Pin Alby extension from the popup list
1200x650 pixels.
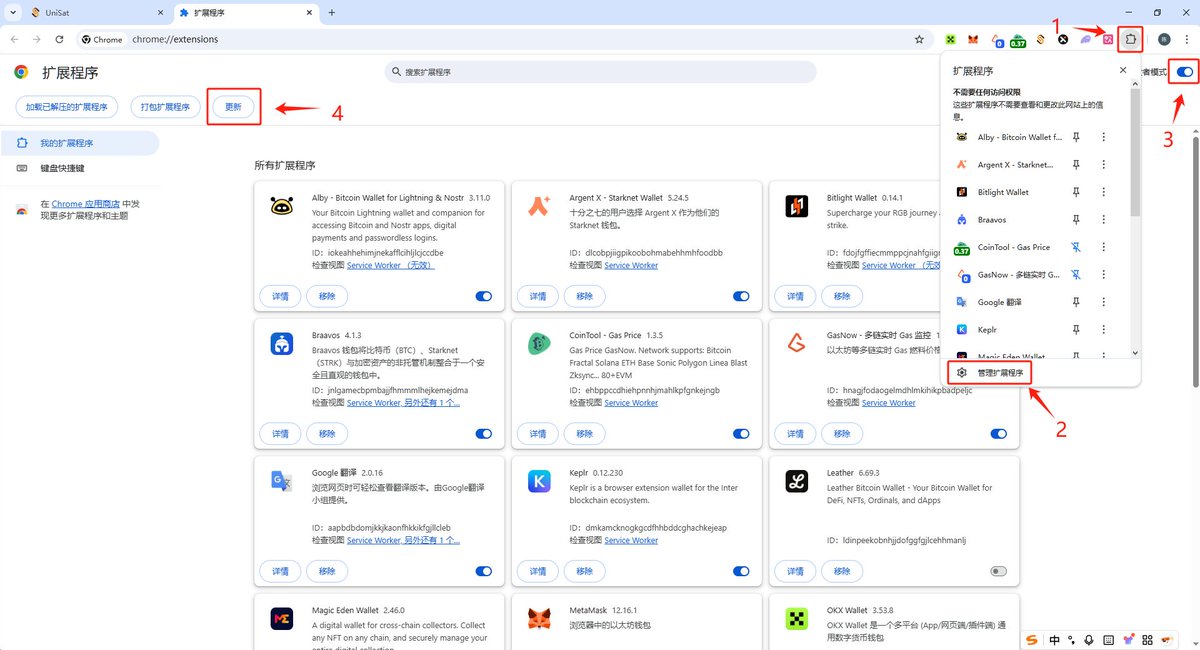pos(1076,137)
